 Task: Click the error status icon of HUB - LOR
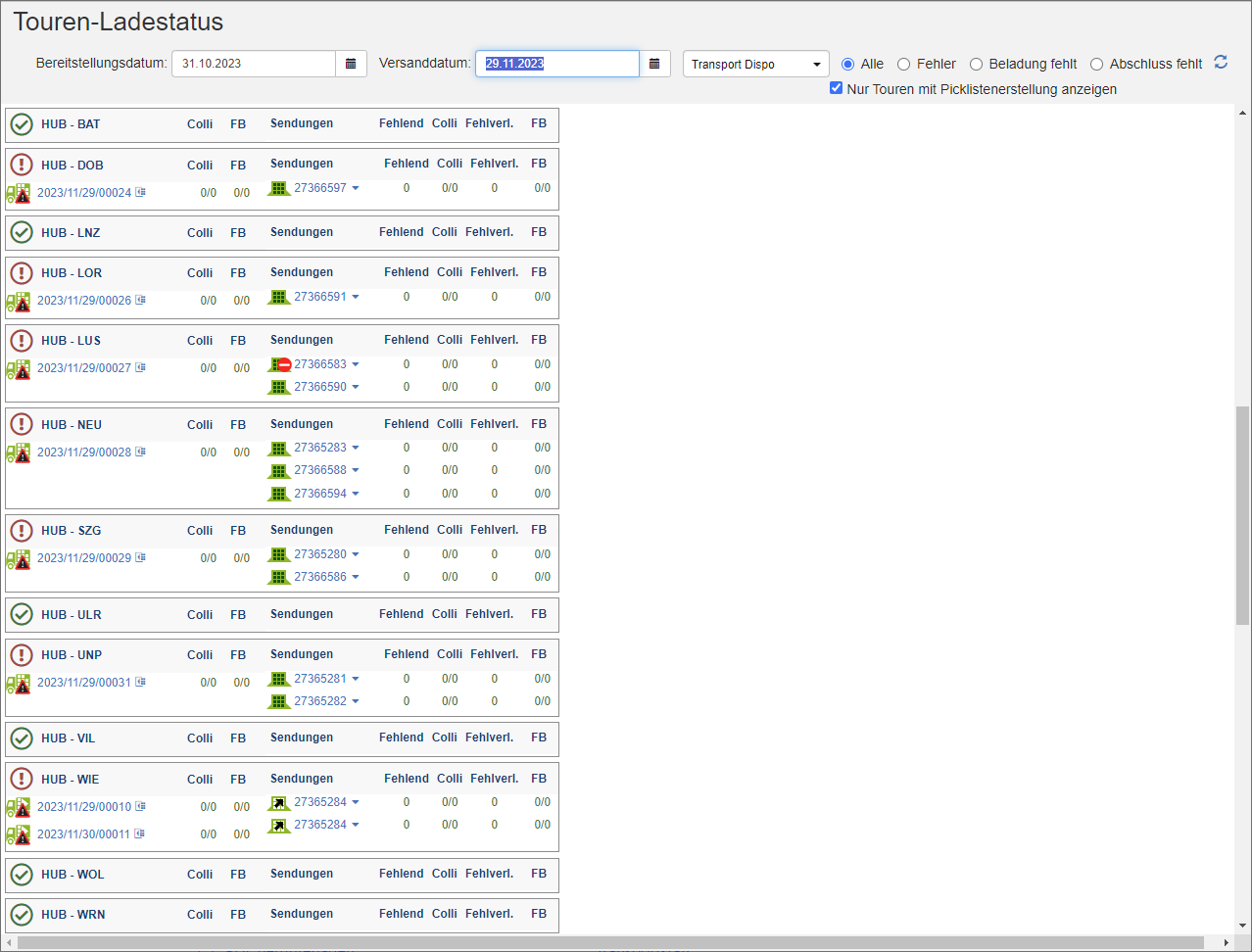pos(22,272)
